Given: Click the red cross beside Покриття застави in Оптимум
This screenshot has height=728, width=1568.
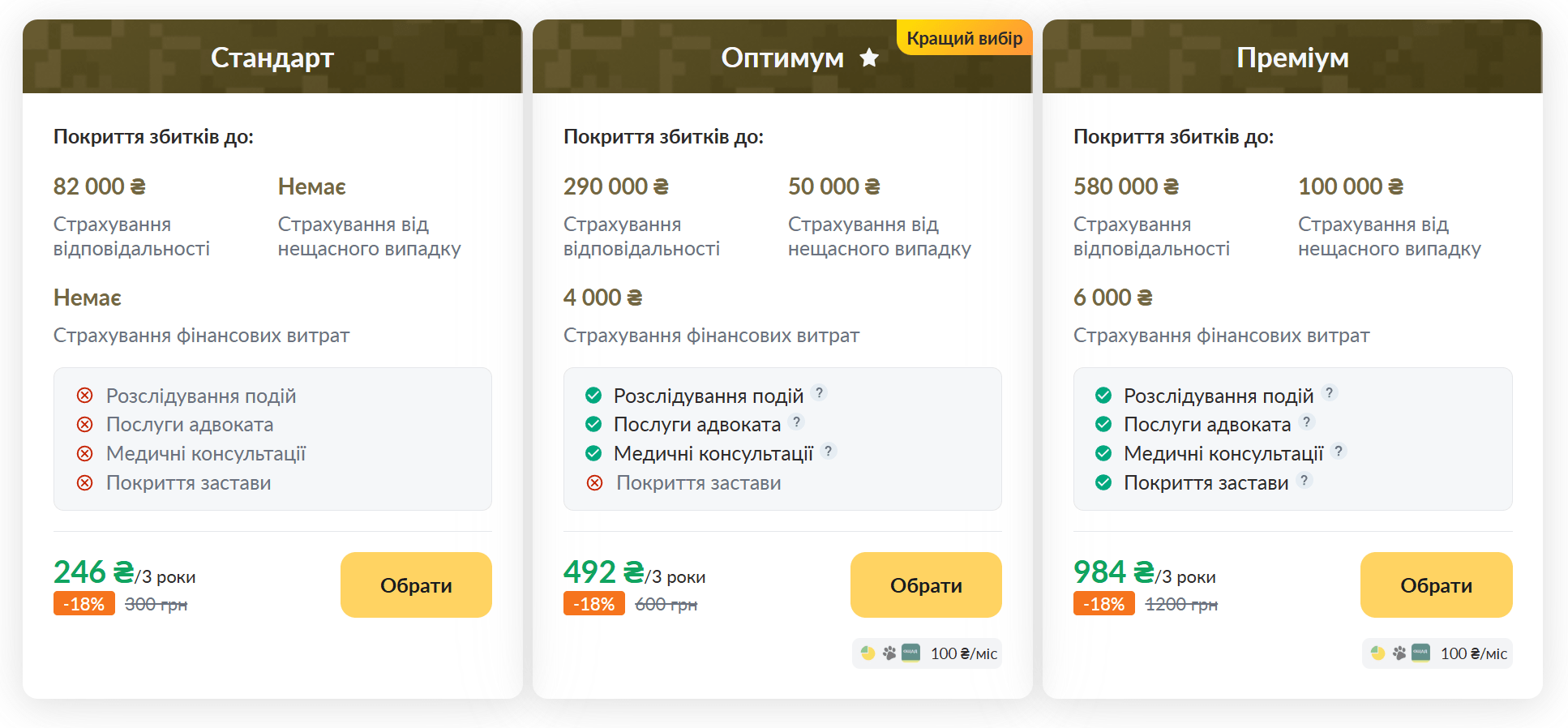Looking at the screenshot, I should point(594,483).
